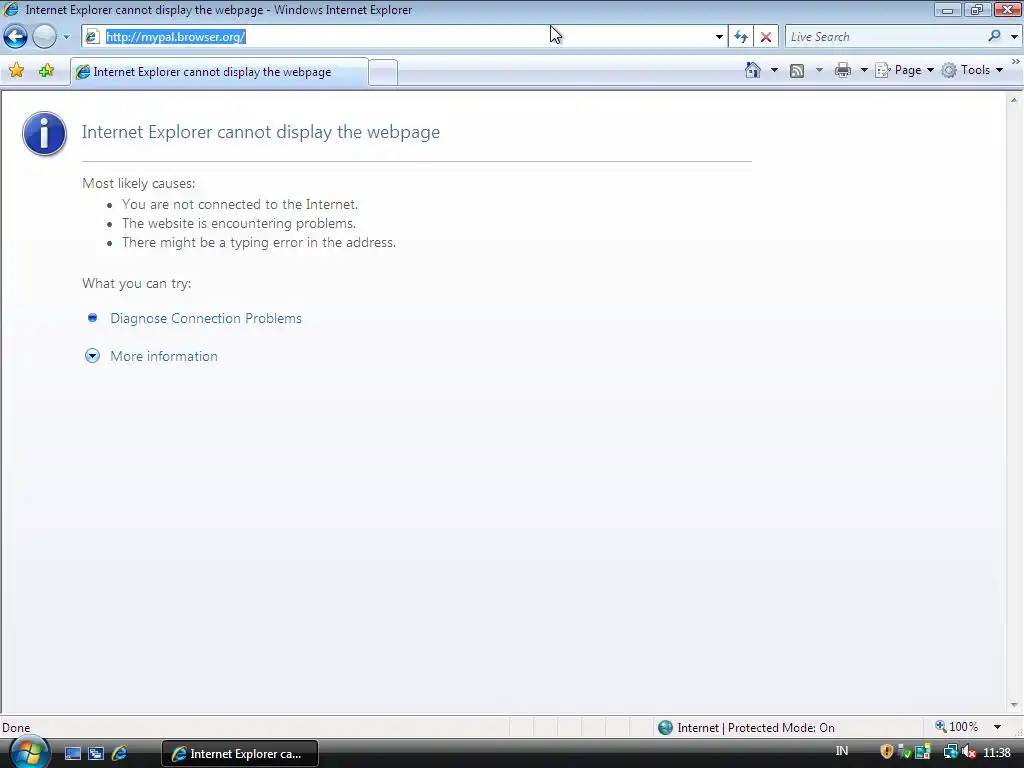Click the scrollbar down arrow

coord(1014,705)
